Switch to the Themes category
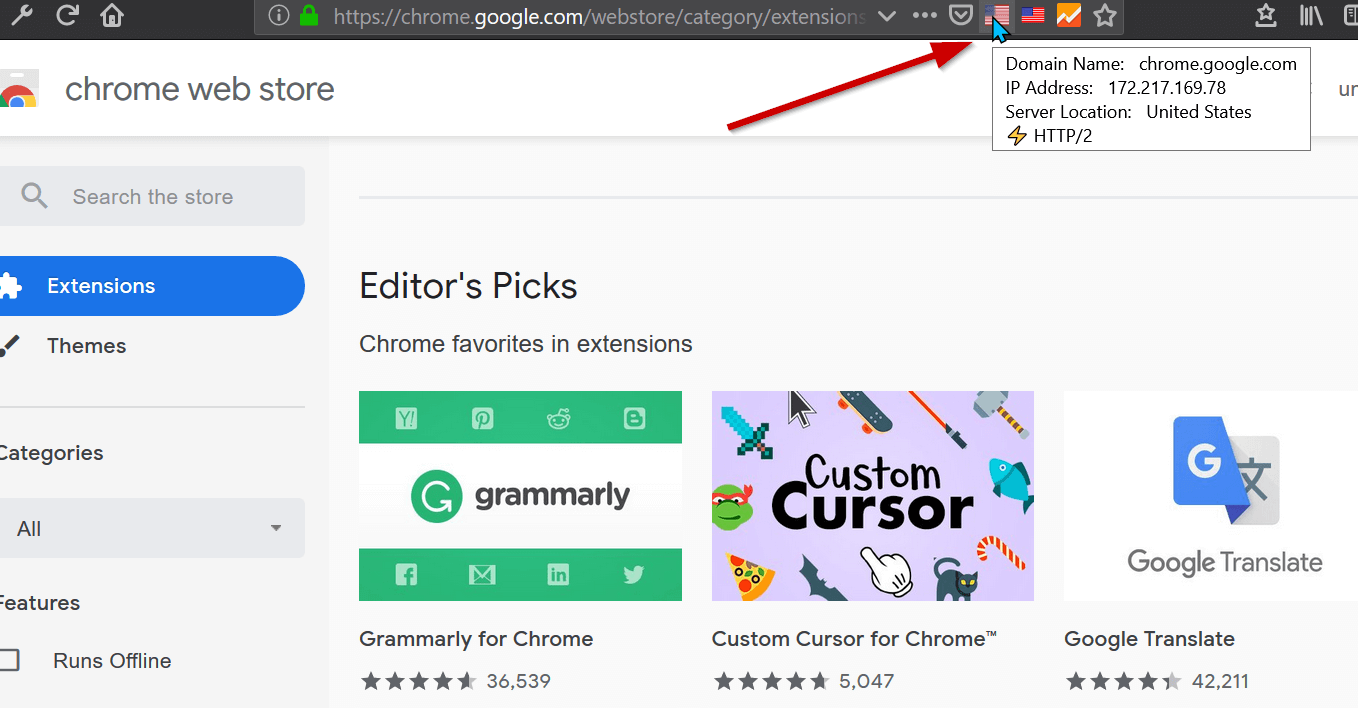Viewport: 1358px width, 708px height. coord(86,345)
